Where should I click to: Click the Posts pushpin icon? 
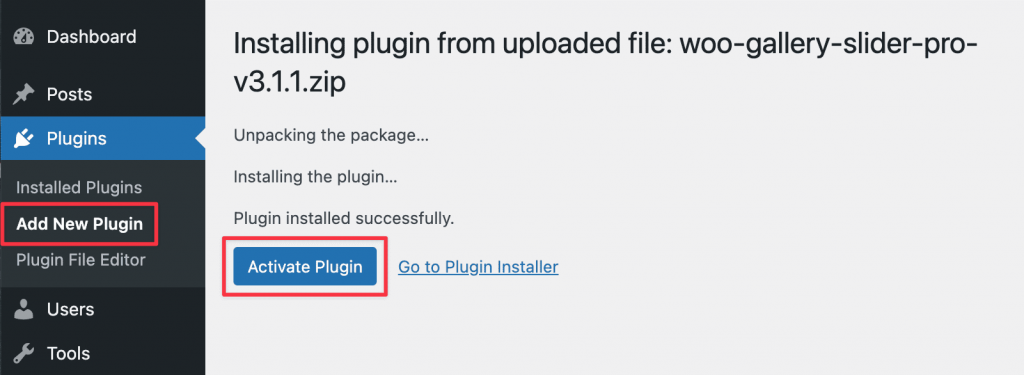[x=24, y=95]
